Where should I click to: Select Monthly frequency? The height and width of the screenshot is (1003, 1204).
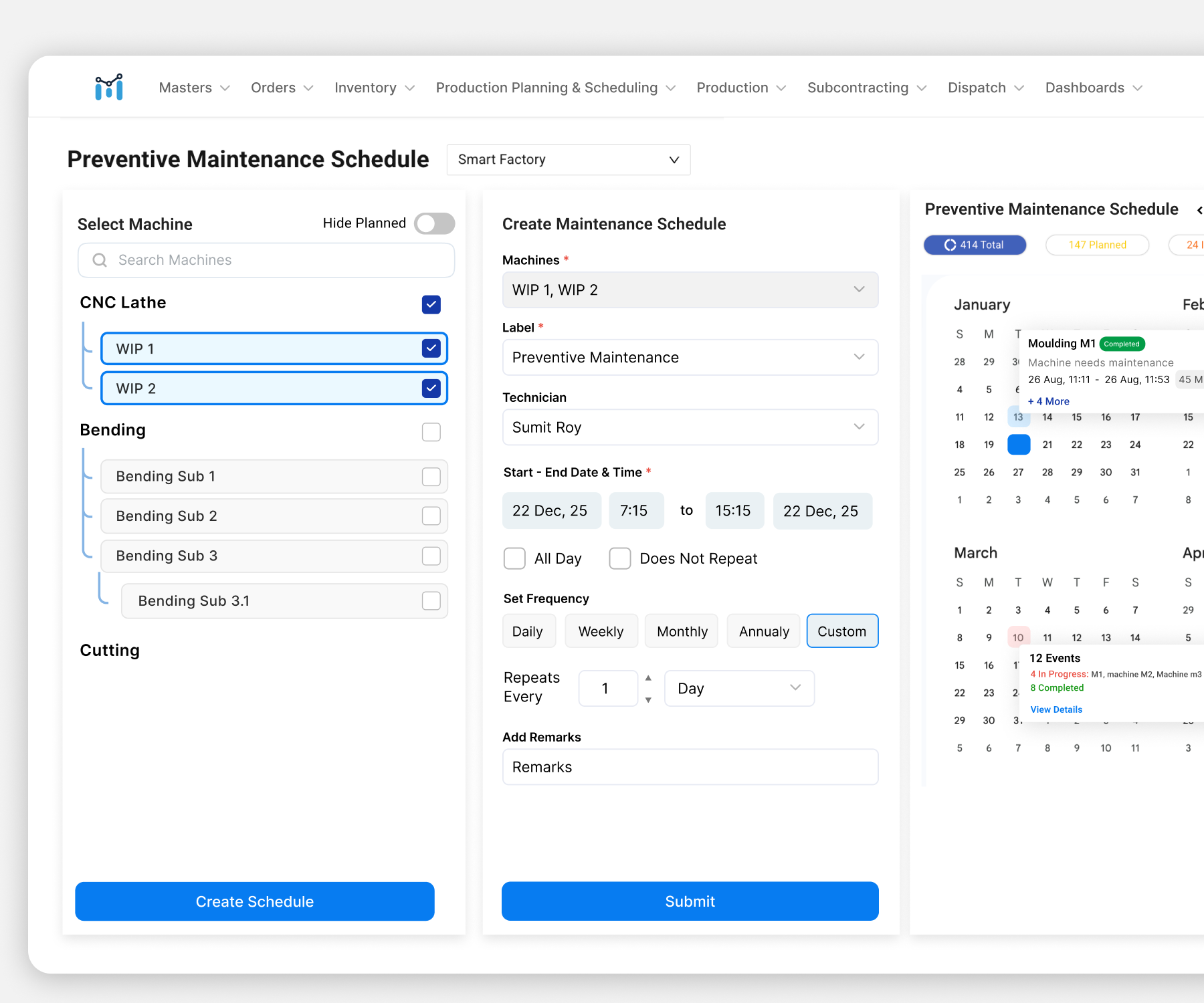pos(682,631)
